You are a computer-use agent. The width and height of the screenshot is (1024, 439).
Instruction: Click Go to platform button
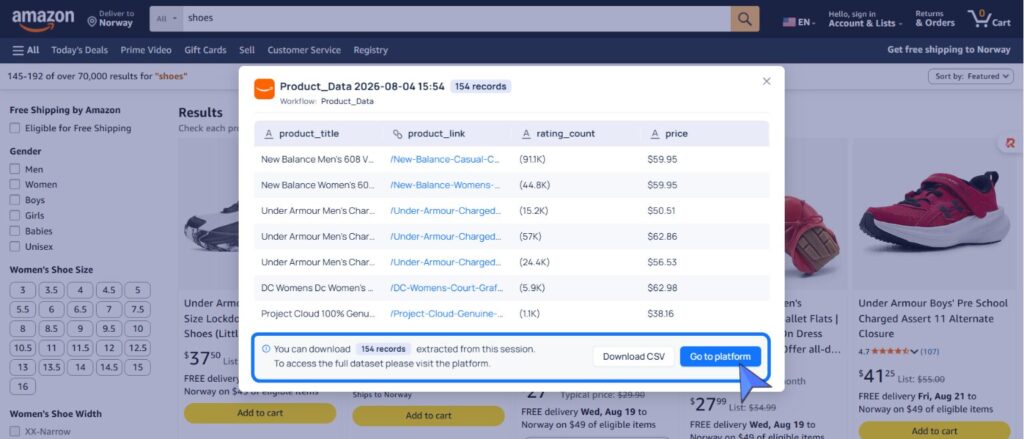[720, 357]
